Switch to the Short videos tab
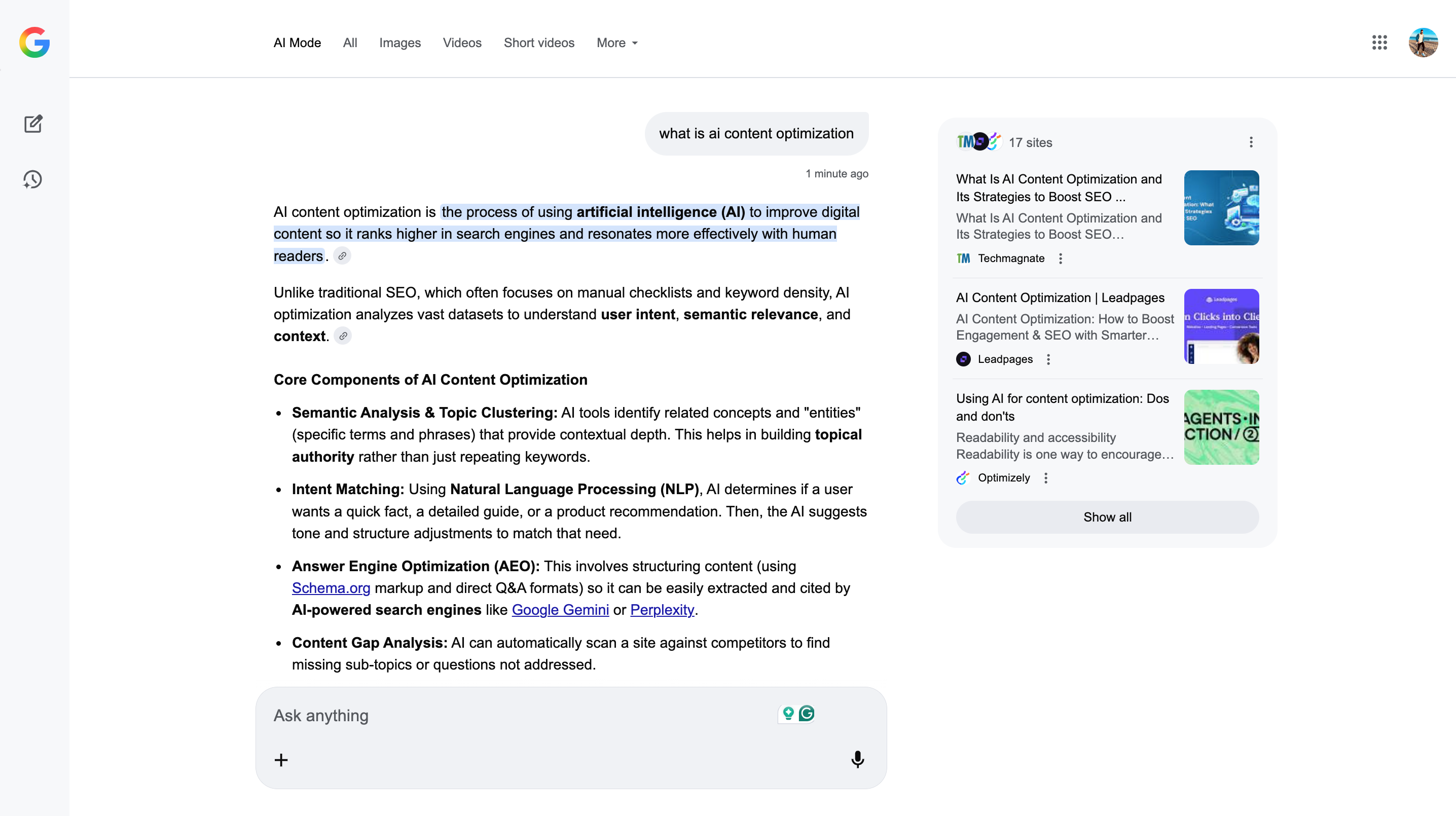 coord(539,43)
